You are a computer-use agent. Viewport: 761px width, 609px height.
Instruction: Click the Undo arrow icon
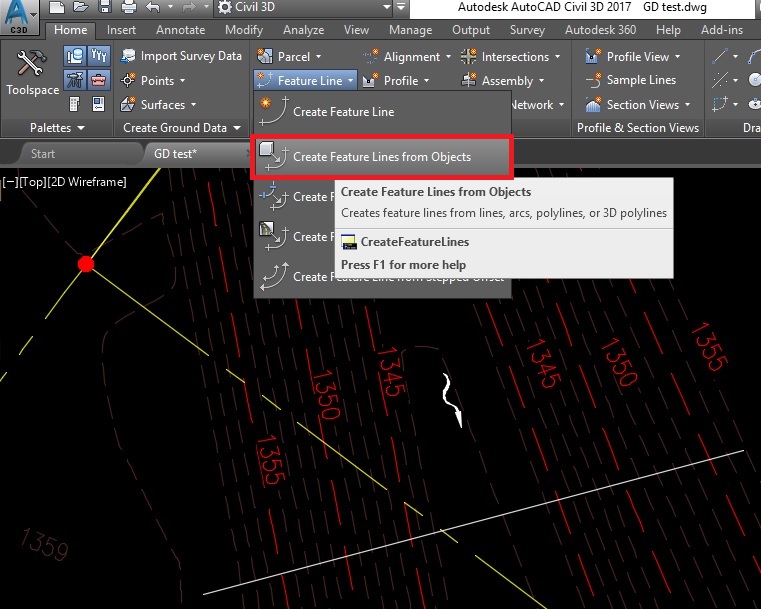coord(153,6)
